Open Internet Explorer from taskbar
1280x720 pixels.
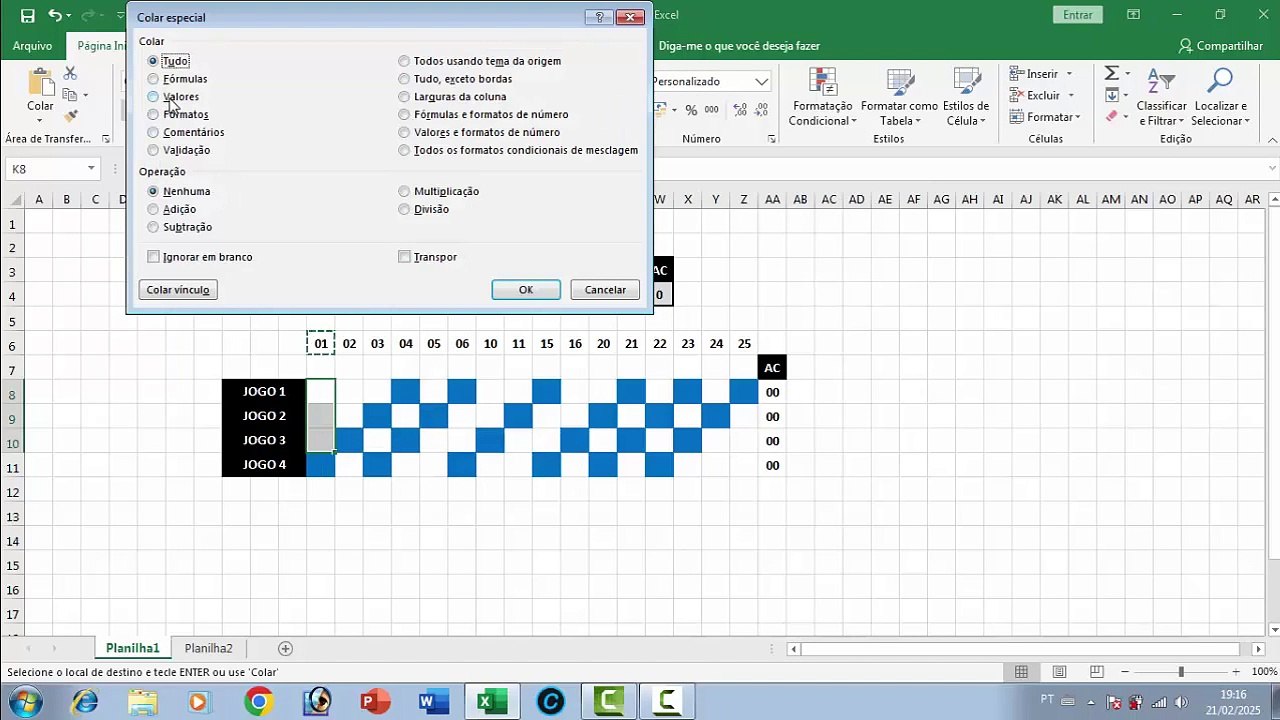click(x=85, y=702)
